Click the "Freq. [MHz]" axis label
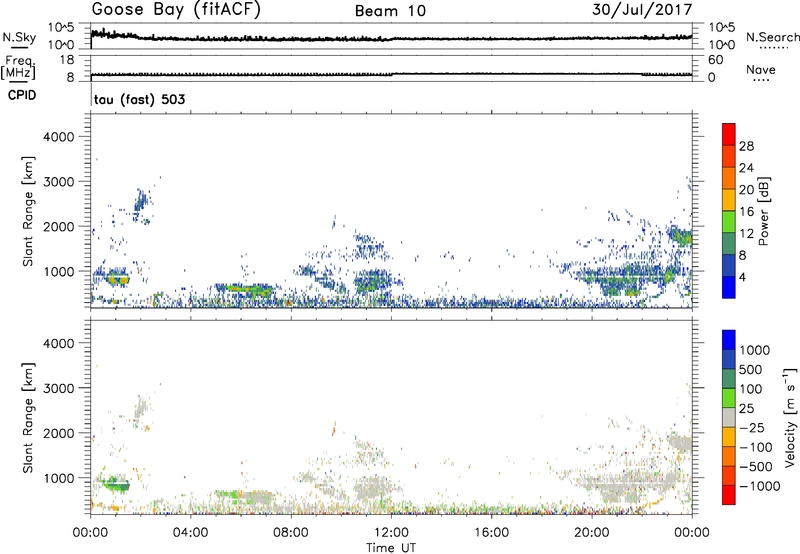 tap(18, 67)
